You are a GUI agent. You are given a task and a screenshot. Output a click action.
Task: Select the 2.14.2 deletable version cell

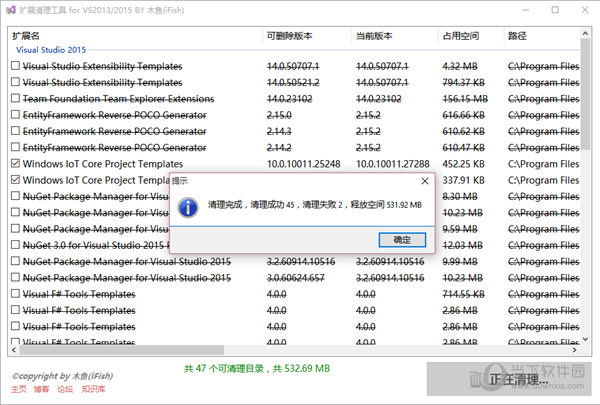[x=279, y=148]
